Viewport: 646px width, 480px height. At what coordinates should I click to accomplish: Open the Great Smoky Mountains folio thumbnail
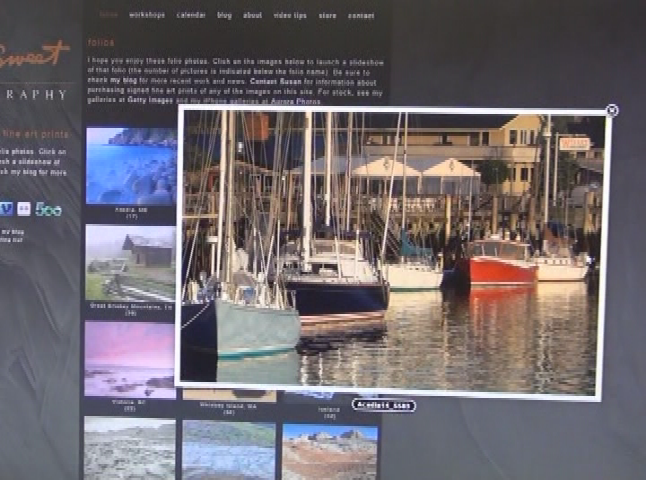[130, 262]
